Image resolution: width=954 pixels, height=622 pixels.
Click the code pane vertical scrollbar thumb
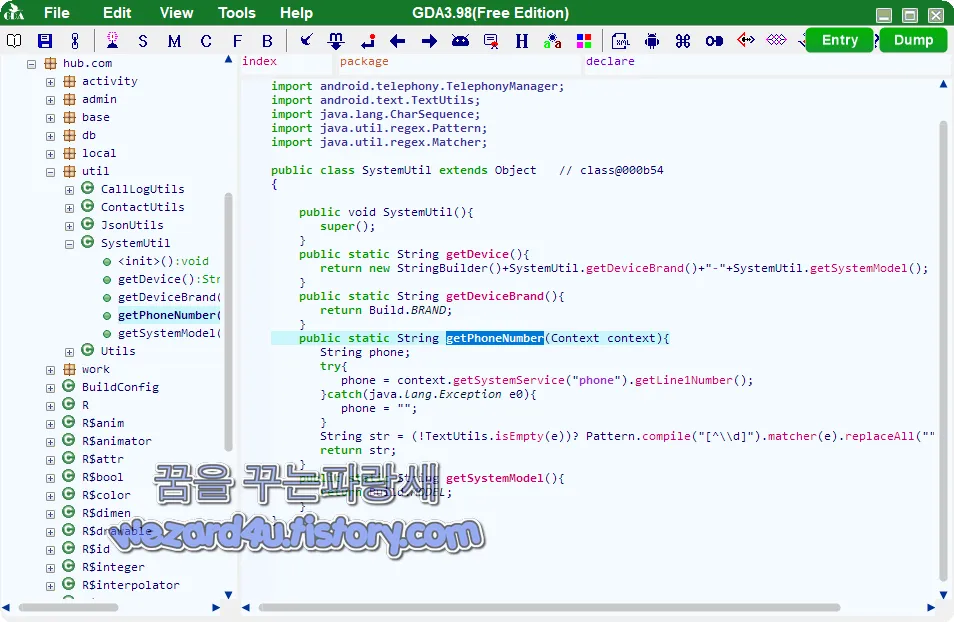tap(943, 351)
